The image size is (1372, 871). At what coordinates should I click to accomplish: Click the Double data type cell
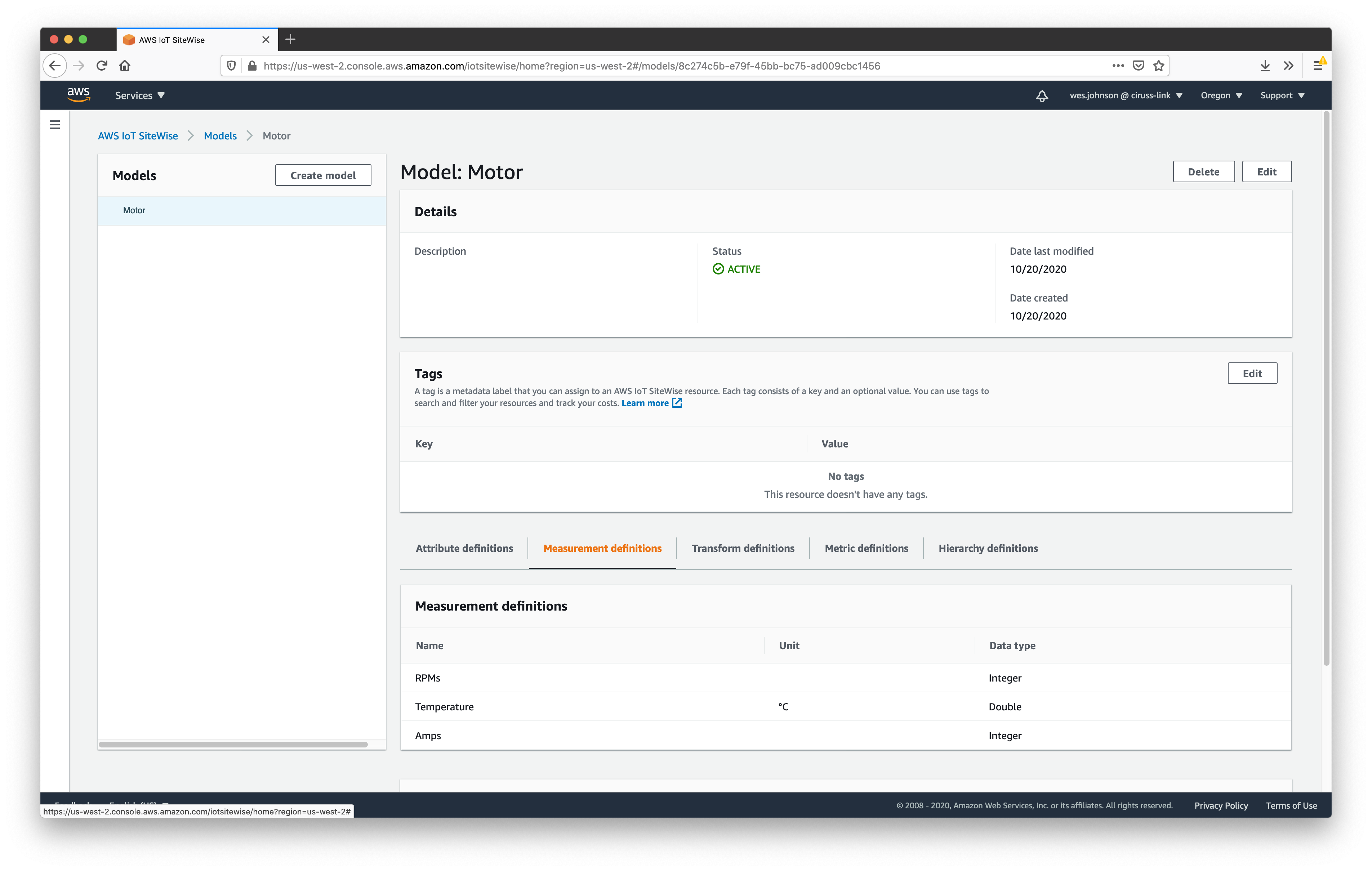coord(1004,706)
